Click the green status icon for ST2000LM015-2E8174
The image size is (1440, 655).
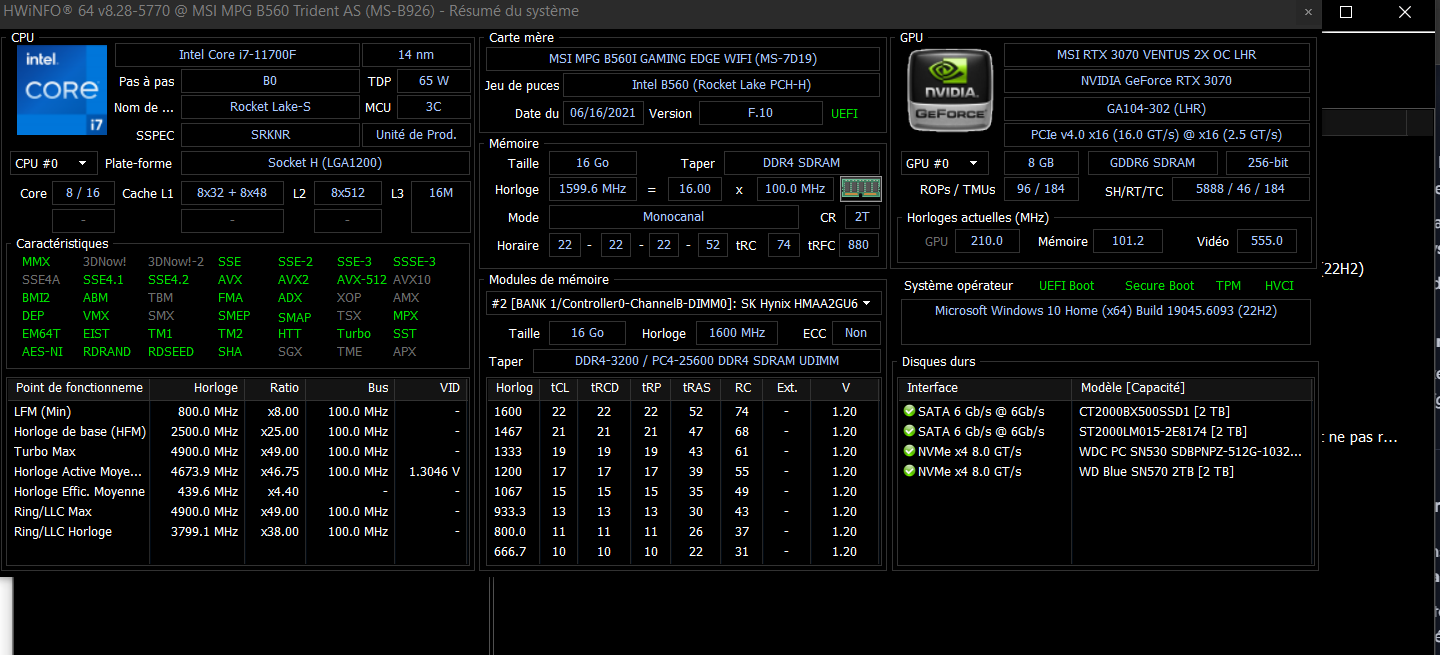click(909, 431)
